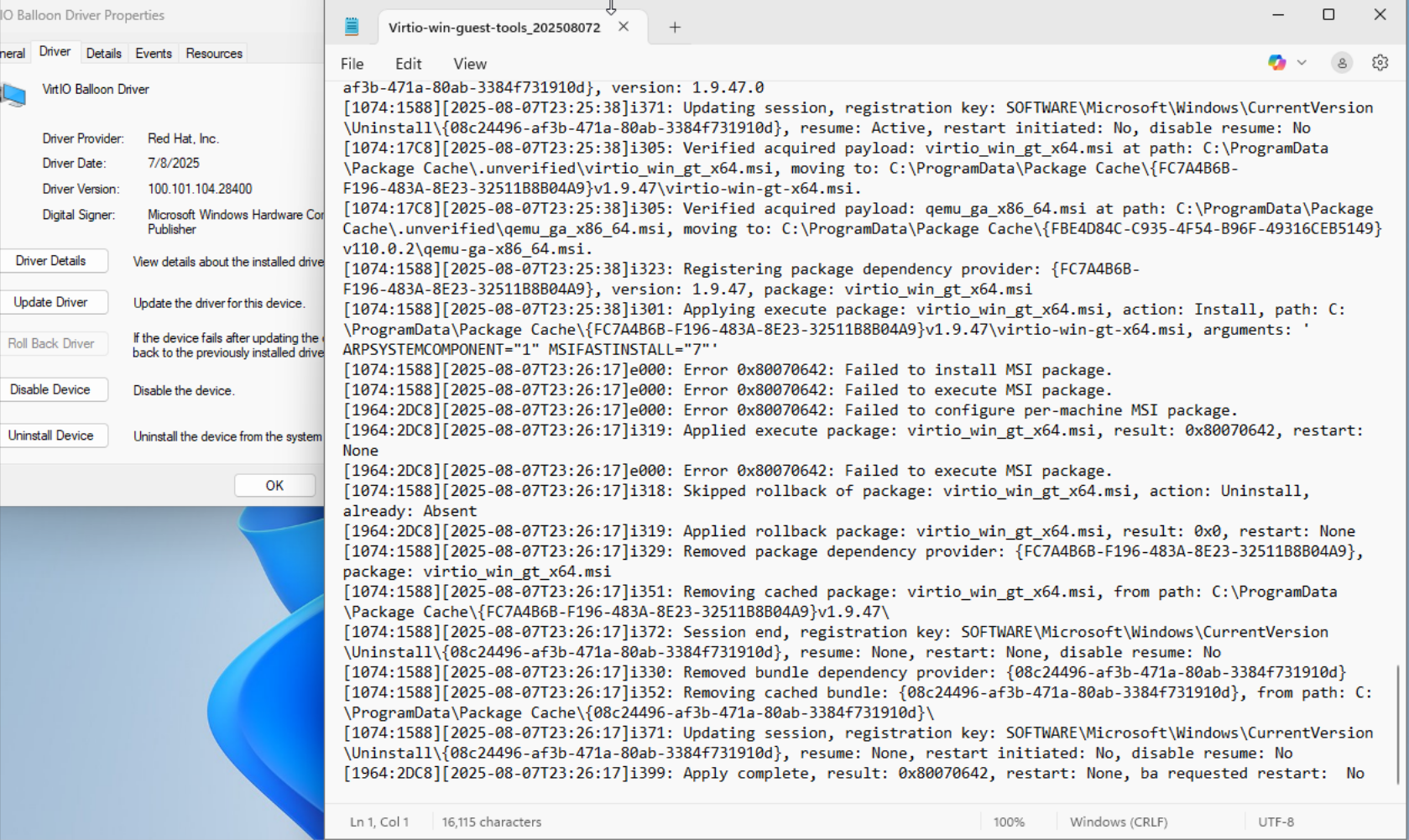Click the driver version 100.101.104.28400
This screenshot has height=840, width=1409.
click(x=200, y=189)
